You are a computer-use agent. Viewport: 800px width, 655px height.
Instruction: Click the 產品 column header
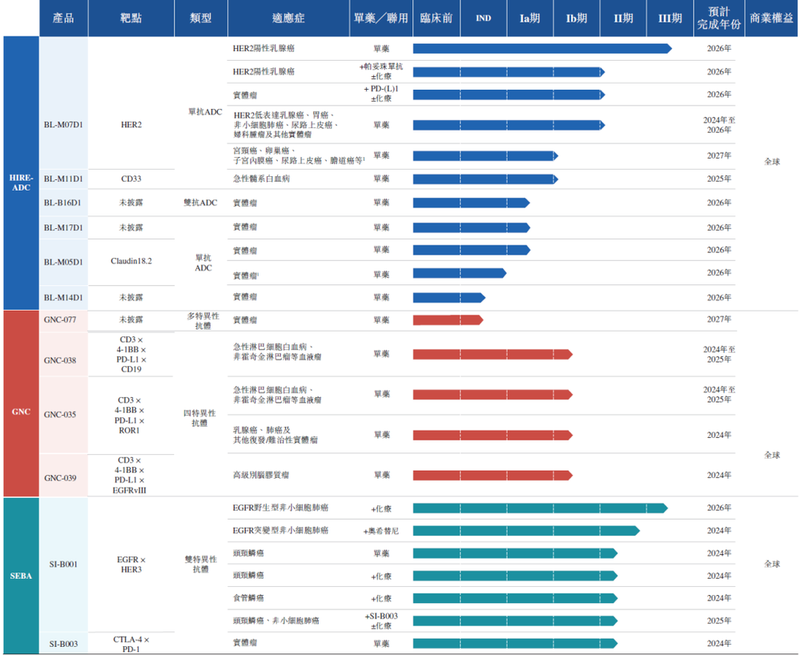[63, 18]
